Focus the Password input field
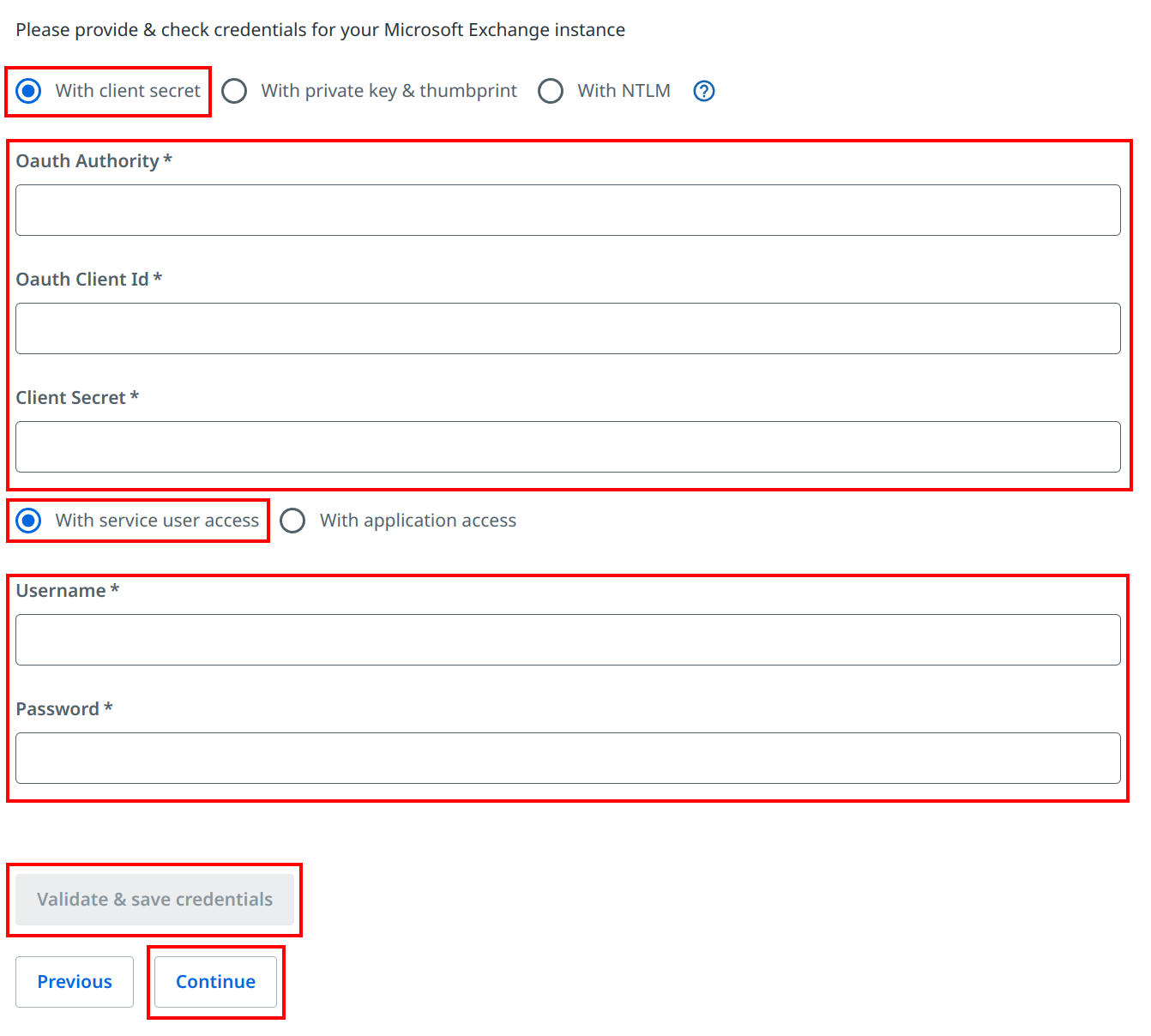Image resolution: width=1151 pixels, height=1036 pixels. [568, 758]
